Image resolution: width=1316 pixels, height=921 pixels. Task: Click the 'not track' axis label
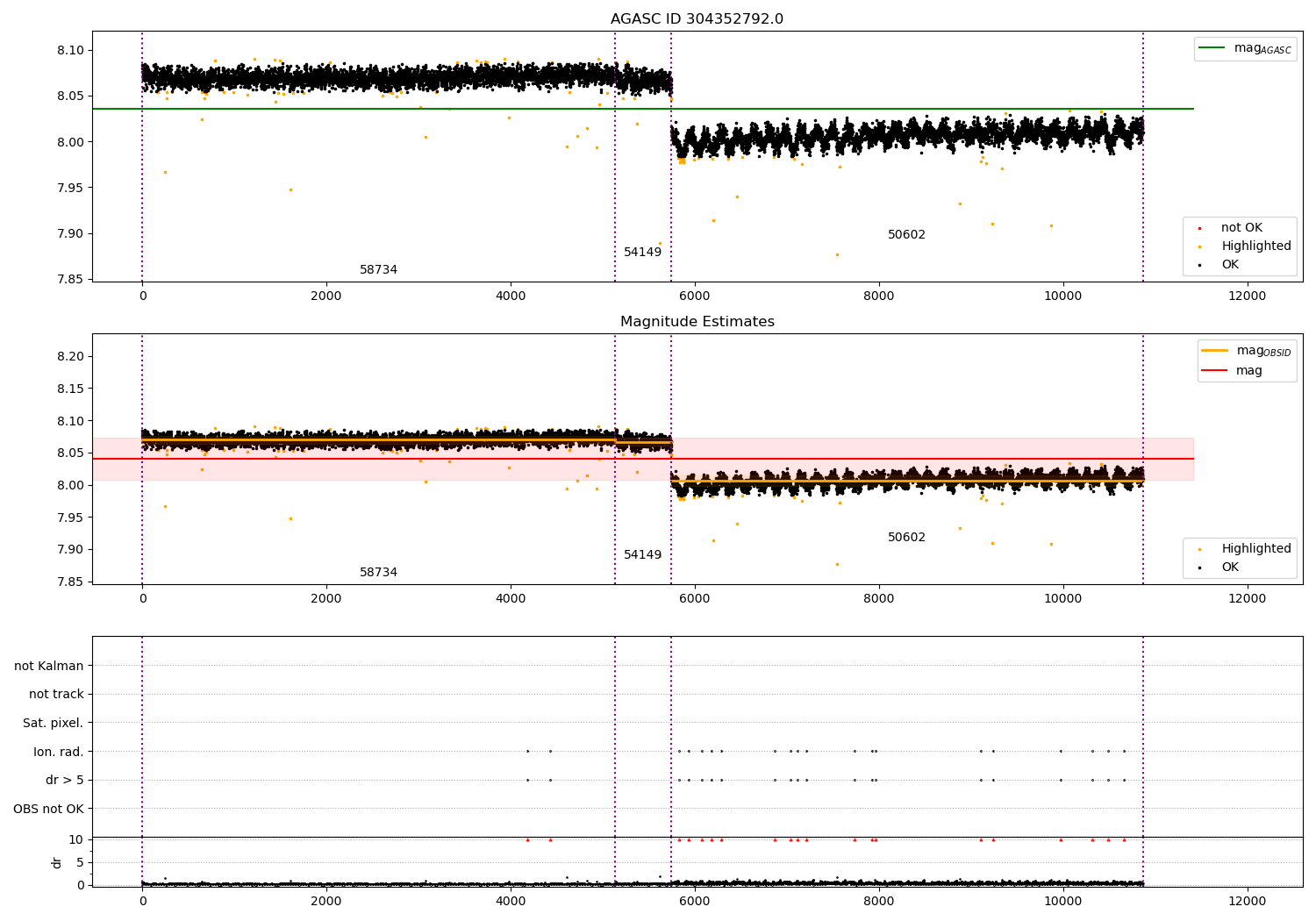[56, 695]
